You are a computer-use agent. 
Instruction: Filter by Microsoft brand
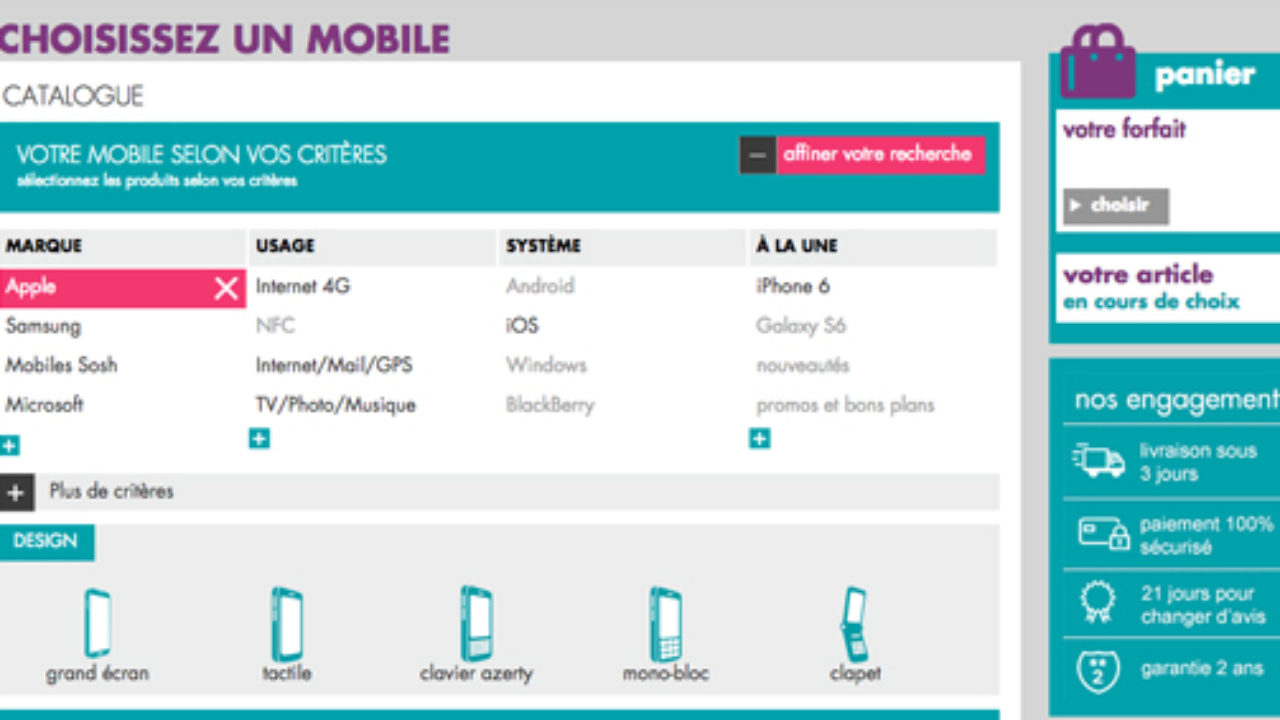[x=44, y=405]
